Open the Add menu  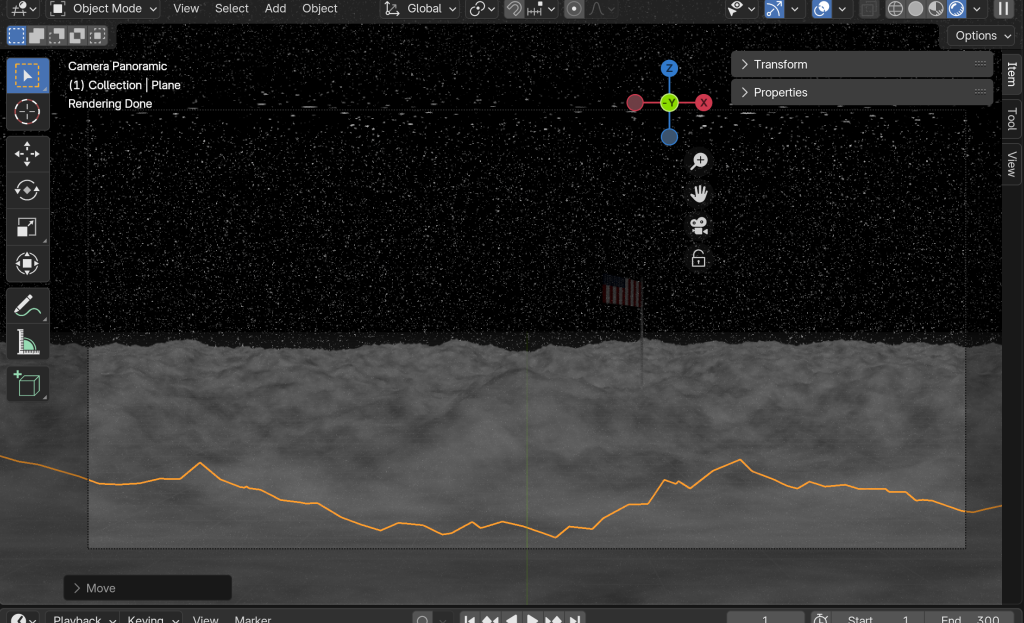(275, 9)
